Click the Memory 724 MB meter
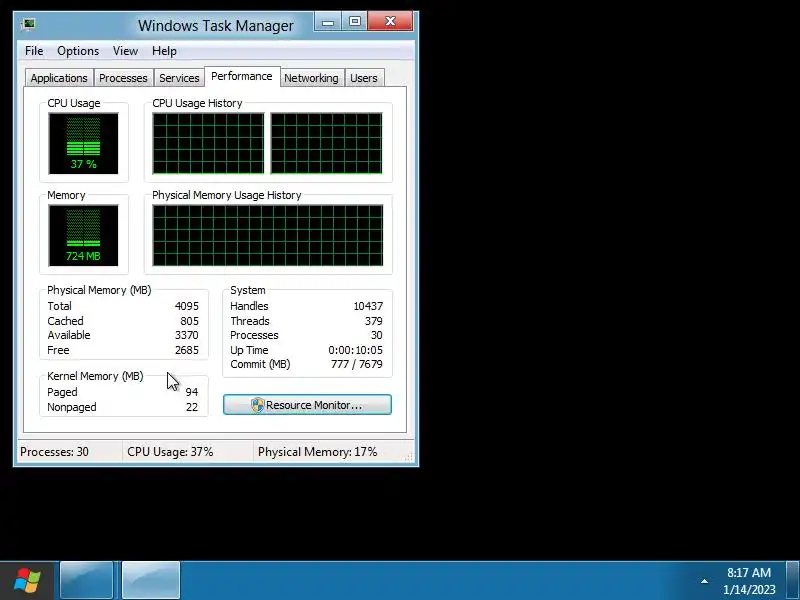Viewport: 800px width, 600px height. tap(83, 235)
